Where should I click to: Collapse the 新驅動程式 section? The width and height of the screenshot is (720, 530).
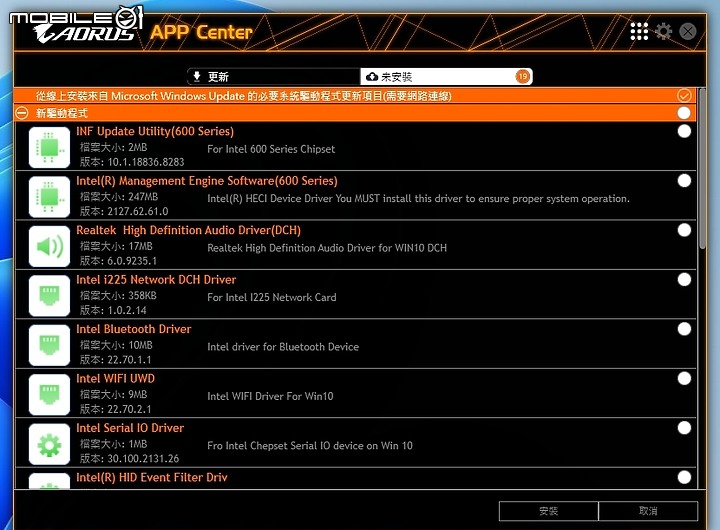[x=22, y=113]
